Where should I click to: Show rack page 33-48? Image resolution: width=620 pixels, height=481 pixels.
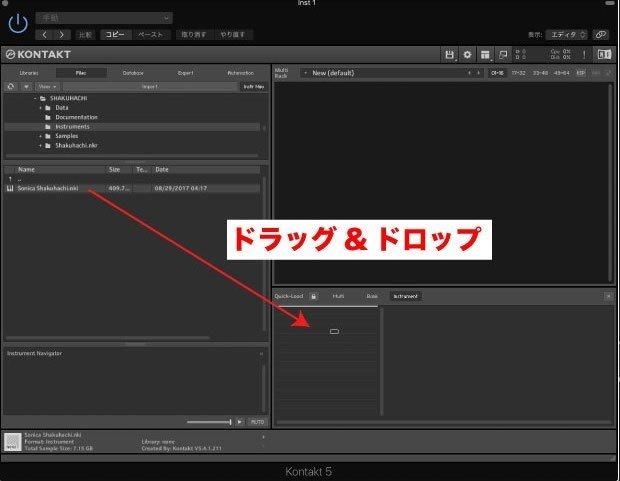(540, 73)
